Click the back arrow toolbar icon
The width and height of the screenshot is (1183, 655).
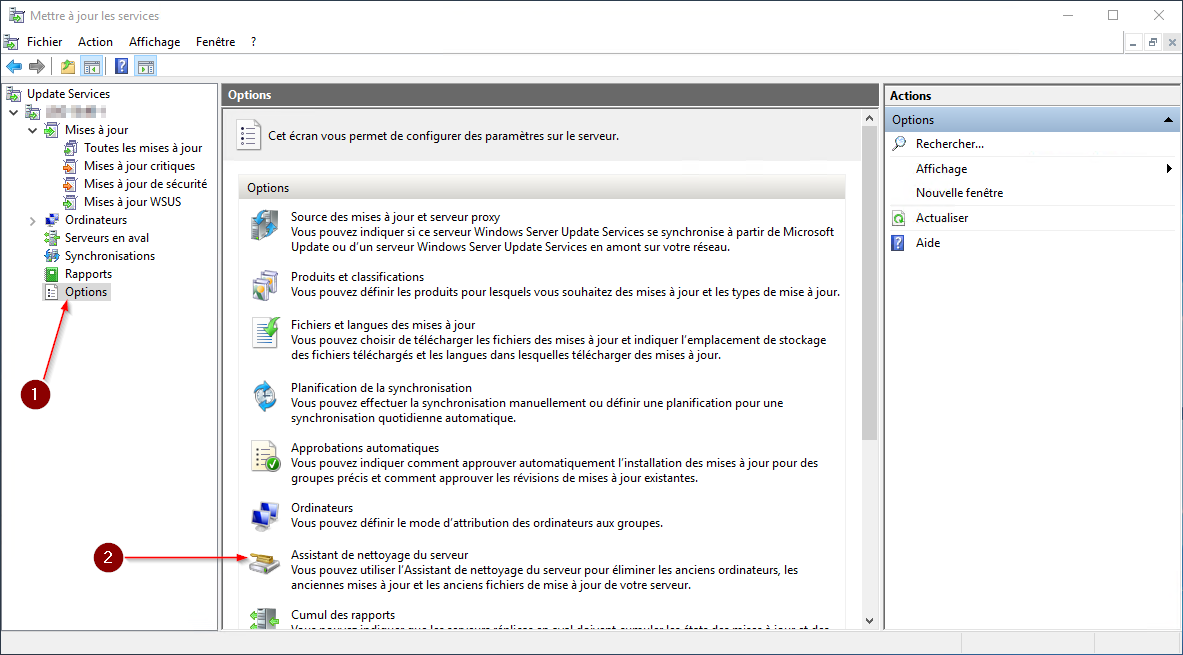point(14,67)
